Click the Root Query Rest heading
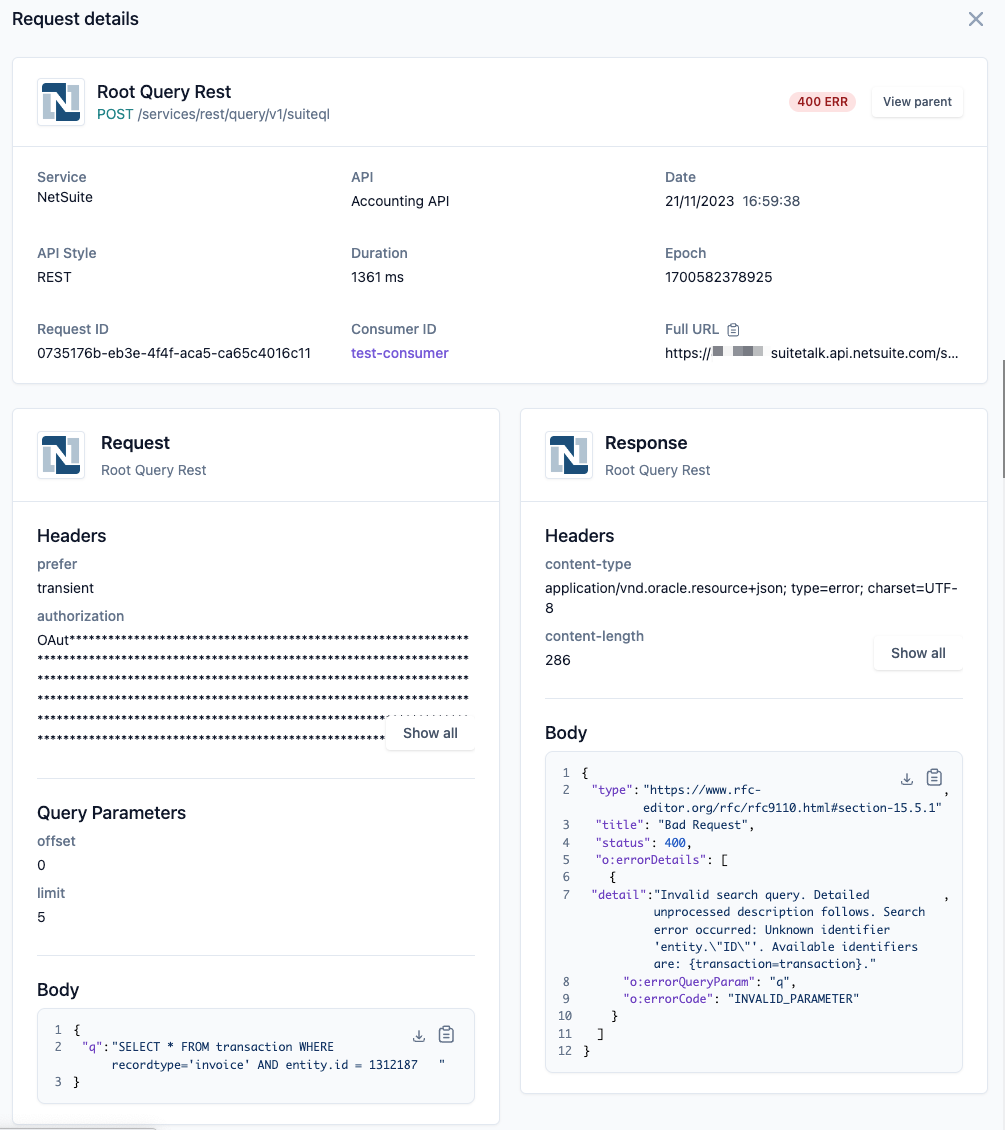The image size is (1005, 1130). pyautogui.click(x=164, y=92)
